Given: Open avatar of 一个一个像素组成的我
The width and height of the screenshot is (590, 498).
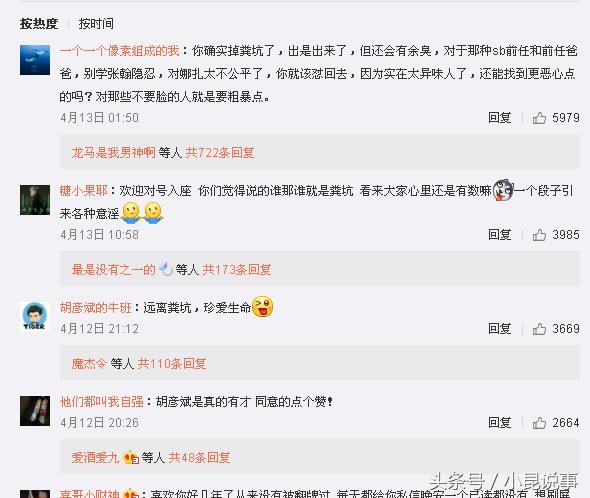Looking at the screenshot, I should (35, 60).
